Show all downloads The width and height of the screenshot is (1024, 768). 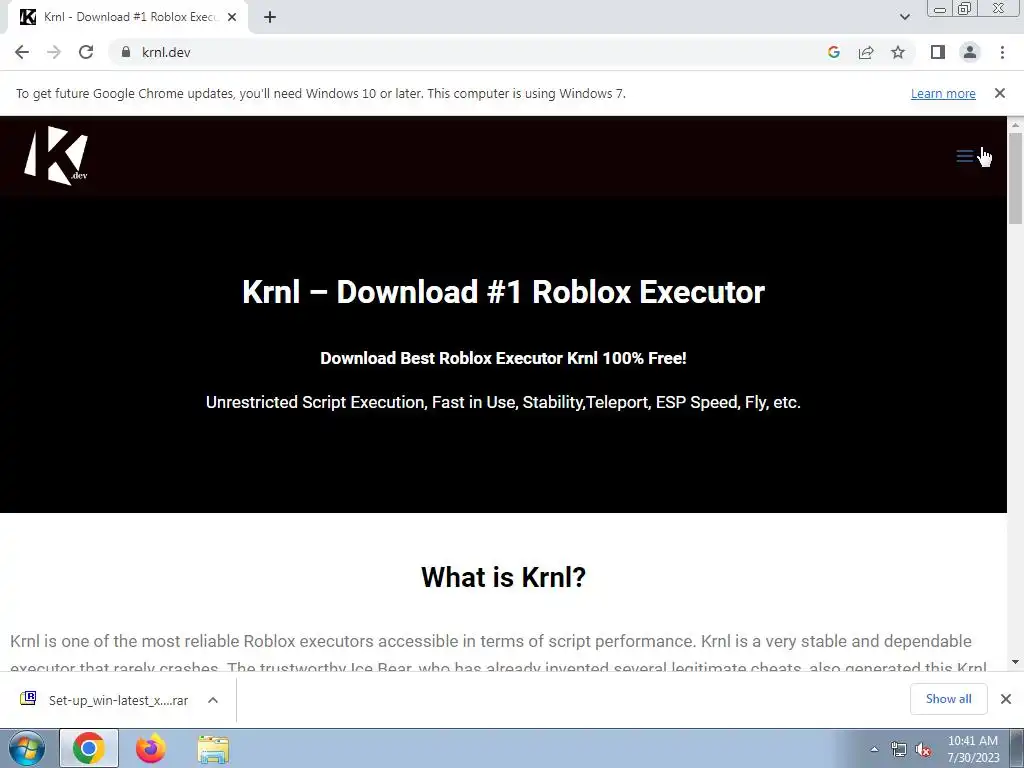tap(948, 699)
